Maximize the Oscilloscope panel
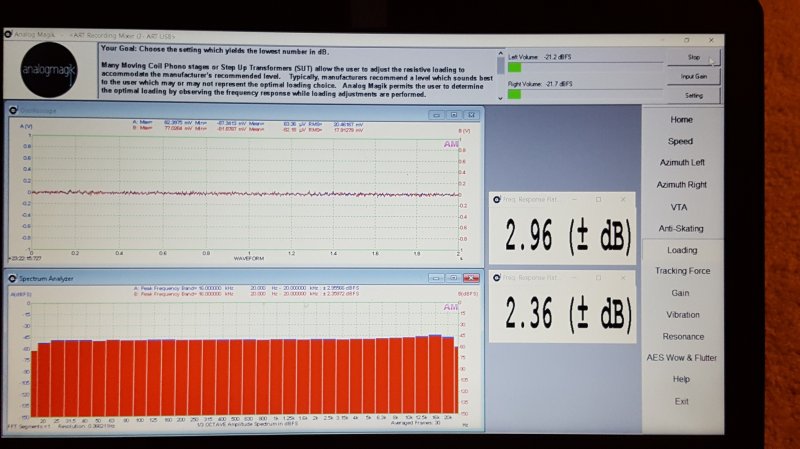This screenshot has width=800, height=449. point(454,115)
